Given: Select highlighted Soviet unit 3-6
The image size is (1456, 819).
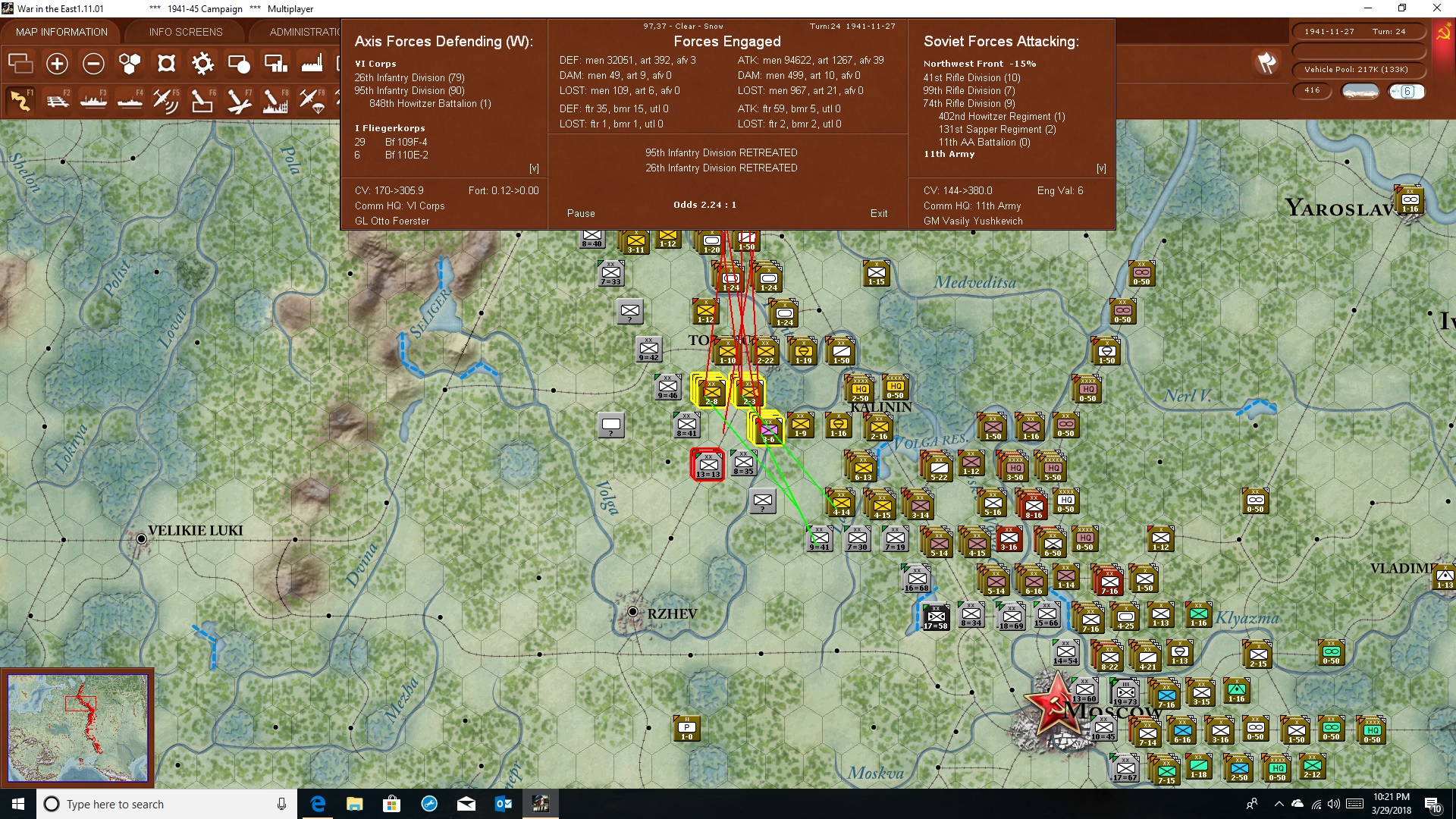Looking at the screenshot, I should 768,429.
